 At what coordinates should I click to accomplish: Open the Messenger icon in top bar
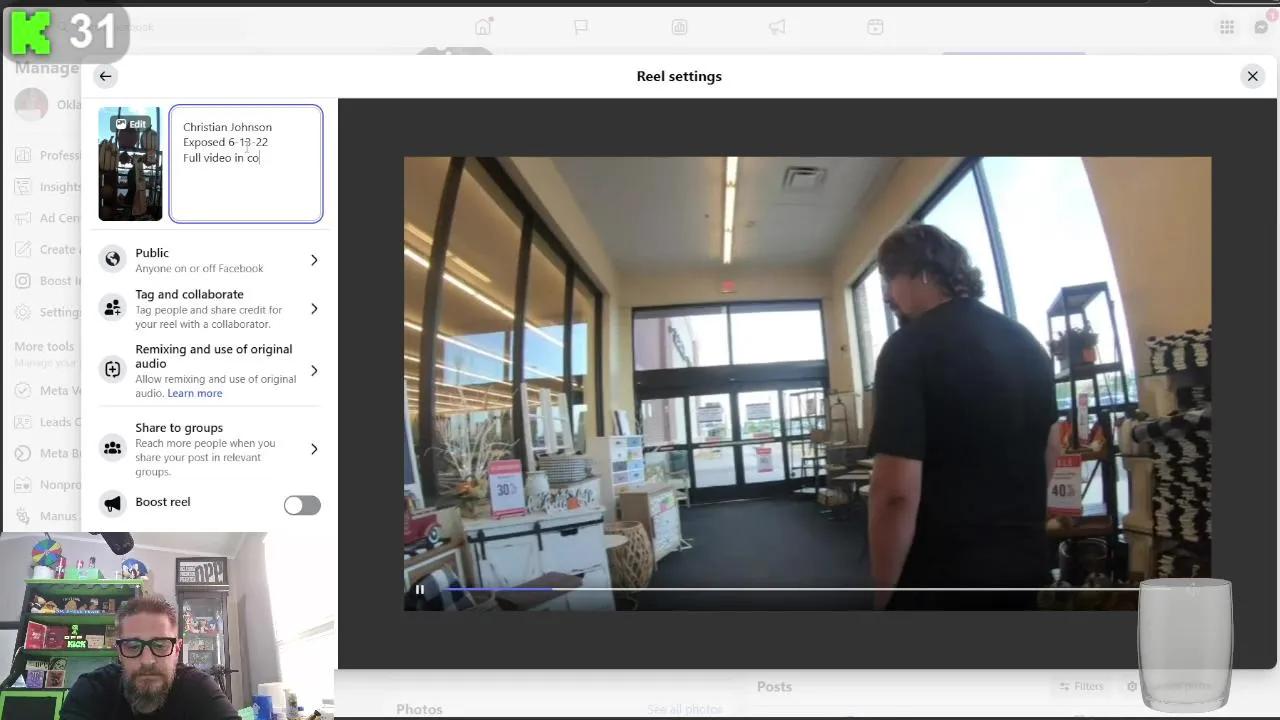1262,27
